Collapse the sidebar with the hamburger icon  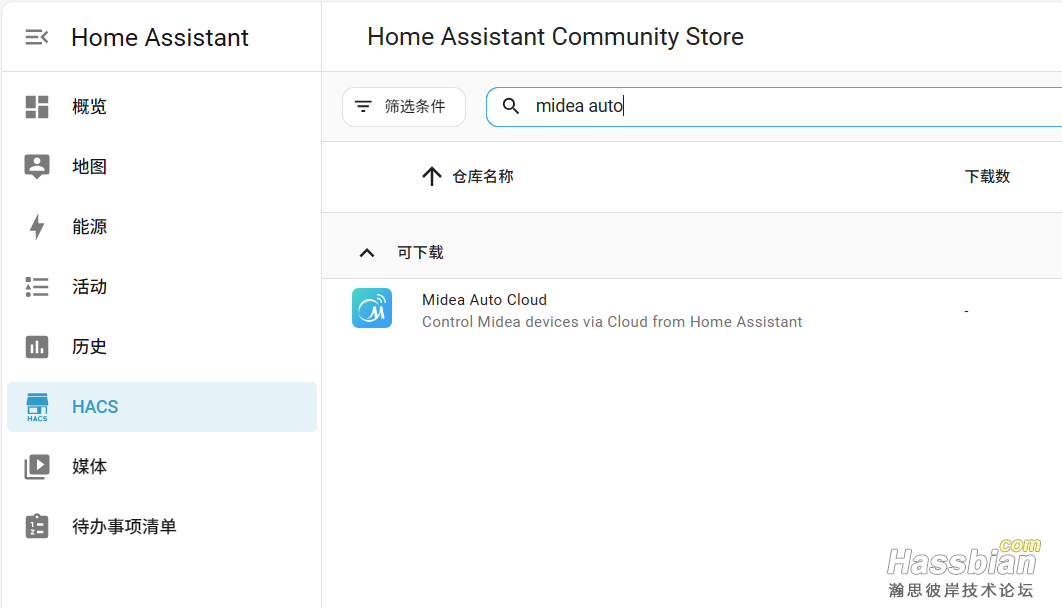coord(37,37)
